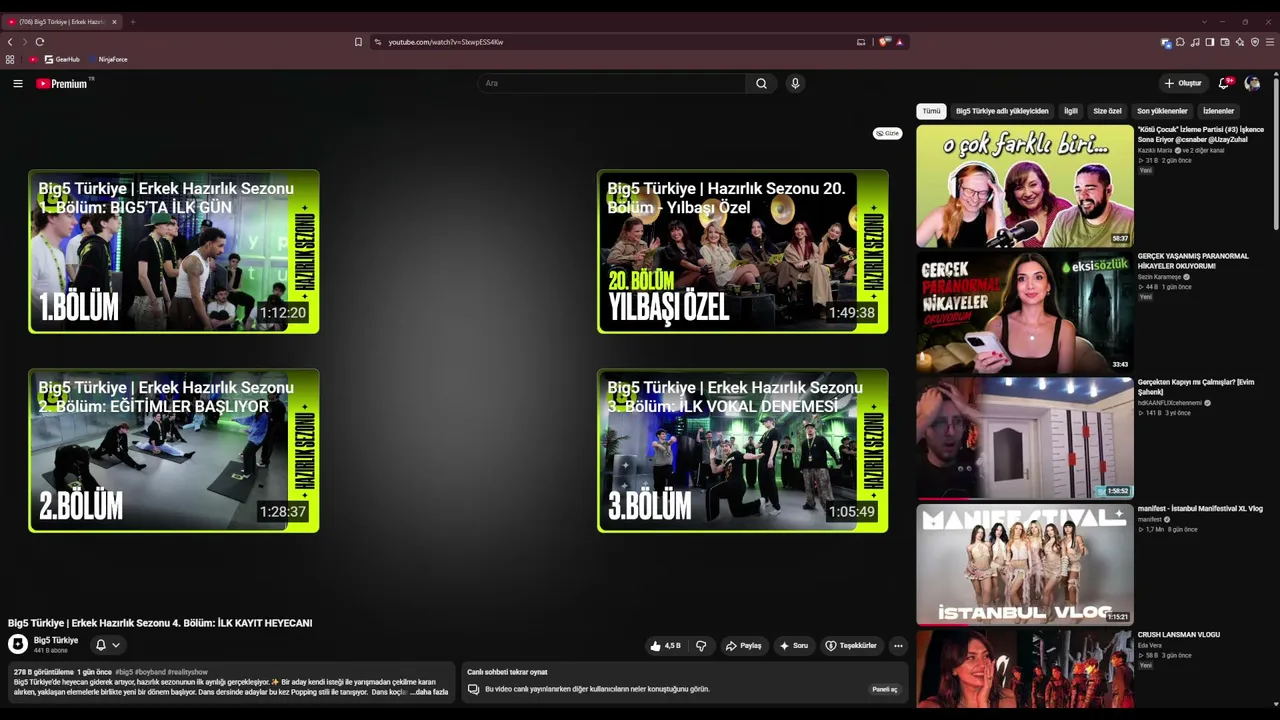Open the YouTube bookmark icon in bookmarks bar
This screenshot has width=1280, height=720.
33,60
